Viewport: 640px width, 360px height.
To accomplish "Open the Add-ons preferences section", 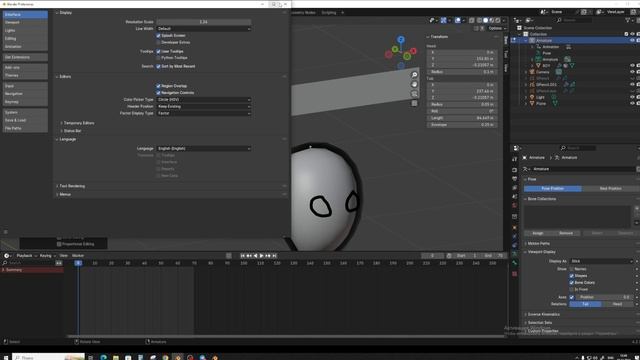I will click(25, 67).
